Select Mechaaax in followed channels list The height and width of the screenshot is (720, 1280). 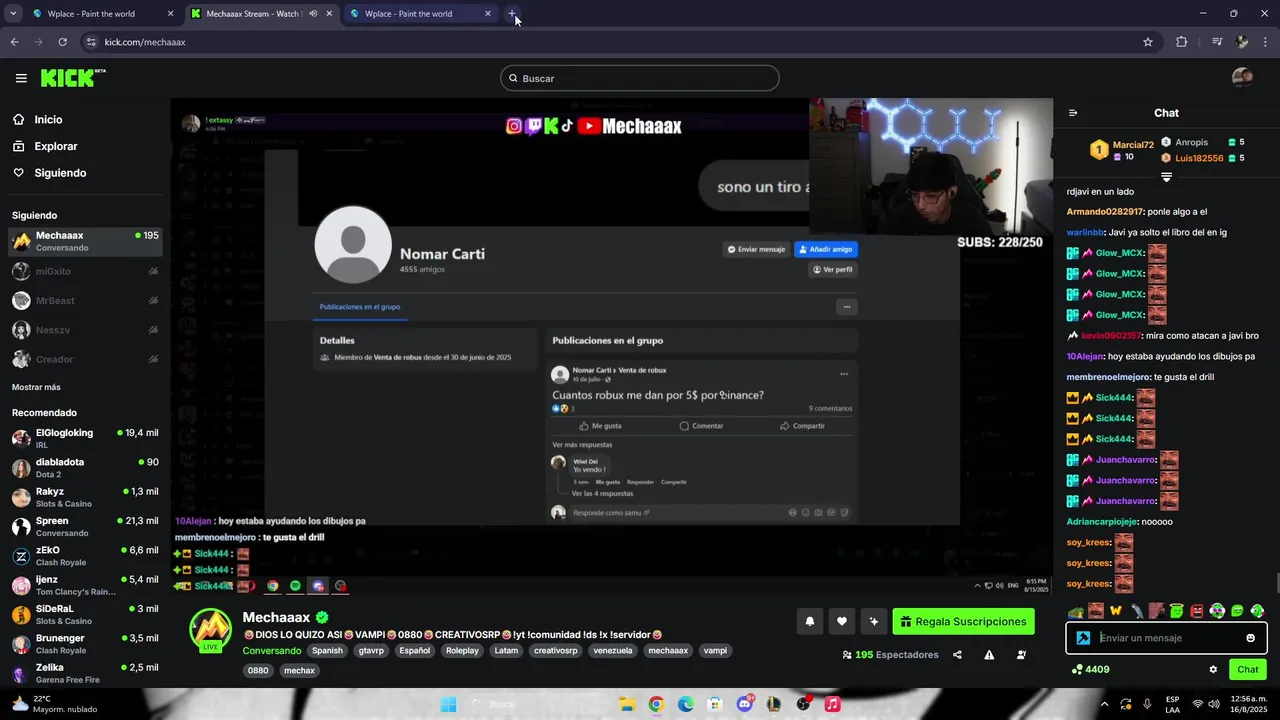pos(85,241)
